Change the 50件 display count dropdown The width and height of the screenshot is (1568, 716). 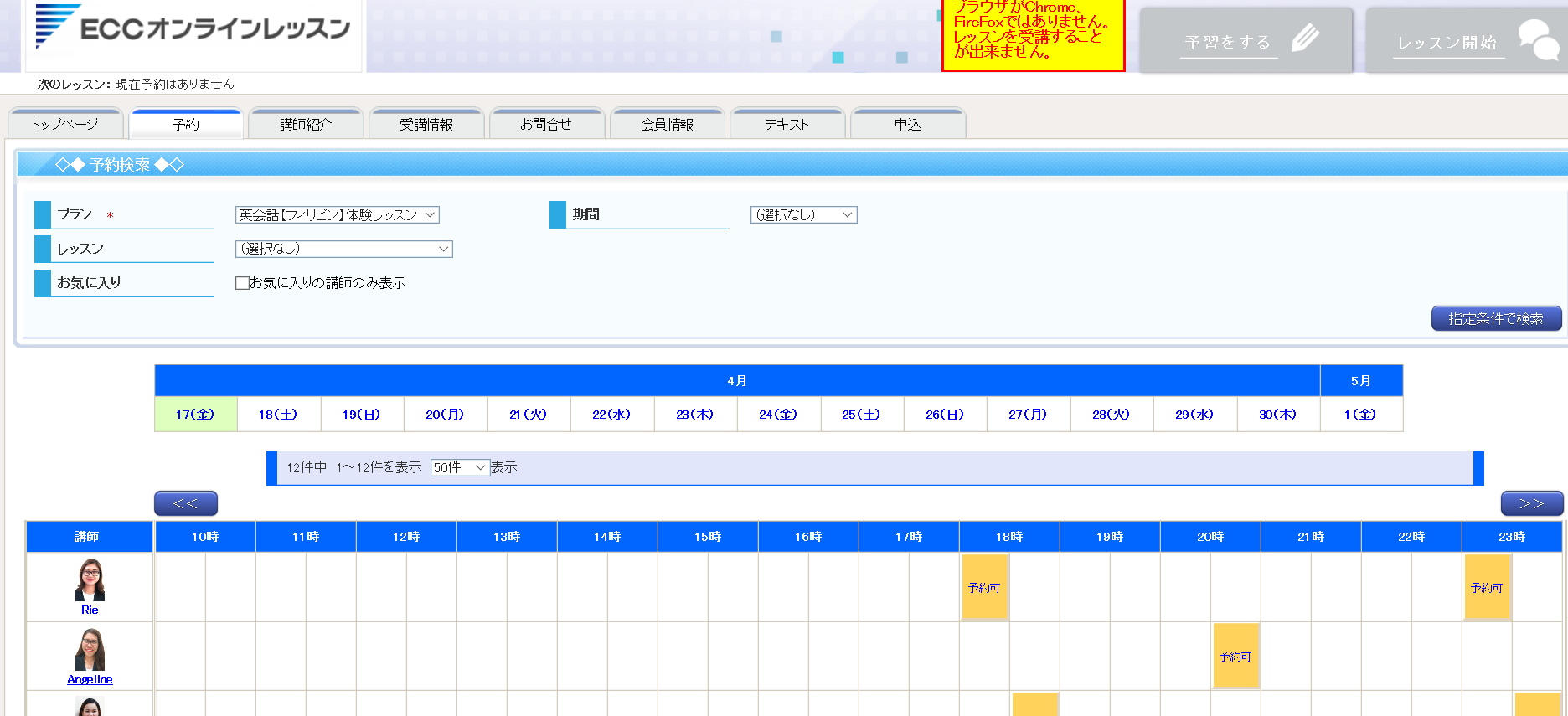tap(460, 467)
